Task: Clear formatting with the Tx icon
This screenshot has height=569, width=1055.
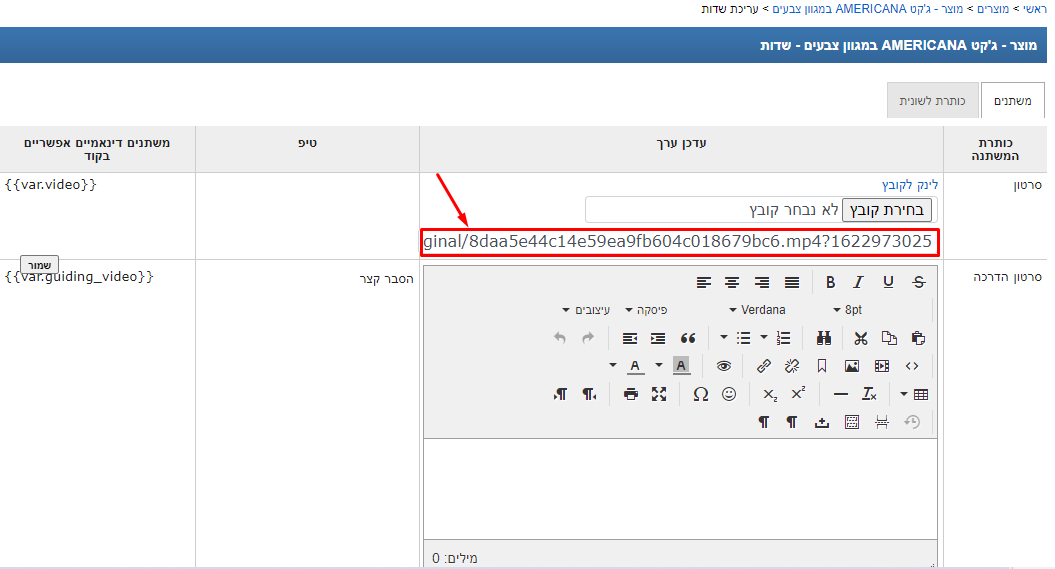Action: (x=869, y=394)
